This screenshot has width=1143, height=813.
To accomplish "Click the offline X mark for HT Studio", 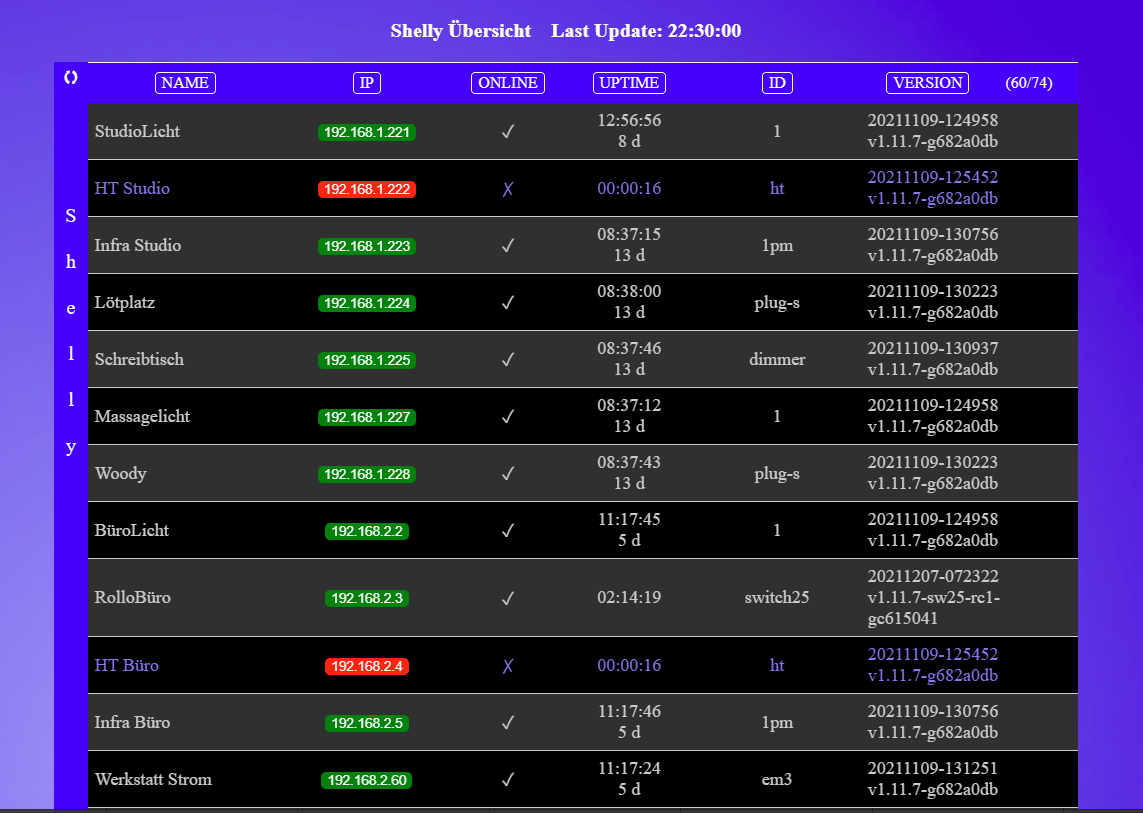I will (x=508, y=189).
